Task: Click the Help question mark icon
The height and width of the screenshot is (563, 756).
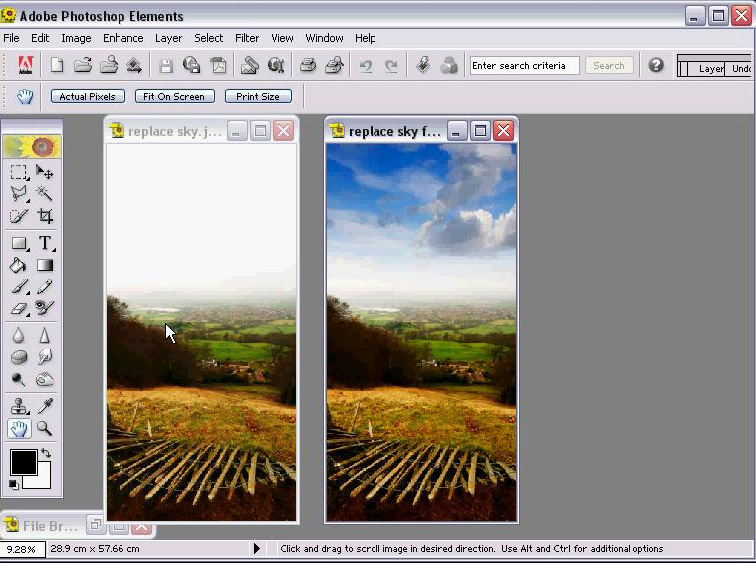Action: pyautogui.click(x=656, y=65)
